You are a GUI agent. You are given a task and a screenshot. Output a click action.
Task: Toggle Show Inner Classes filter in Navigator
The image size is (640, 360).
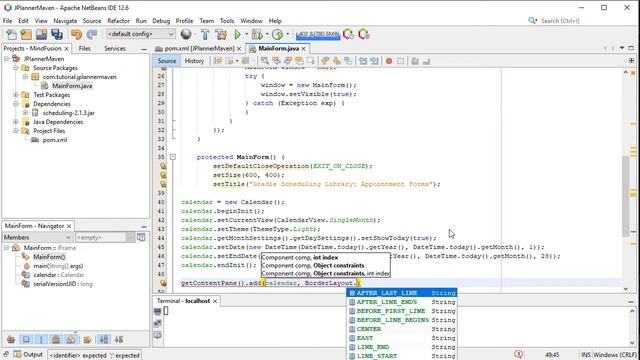pyautogui.click(x=71, y=340)
